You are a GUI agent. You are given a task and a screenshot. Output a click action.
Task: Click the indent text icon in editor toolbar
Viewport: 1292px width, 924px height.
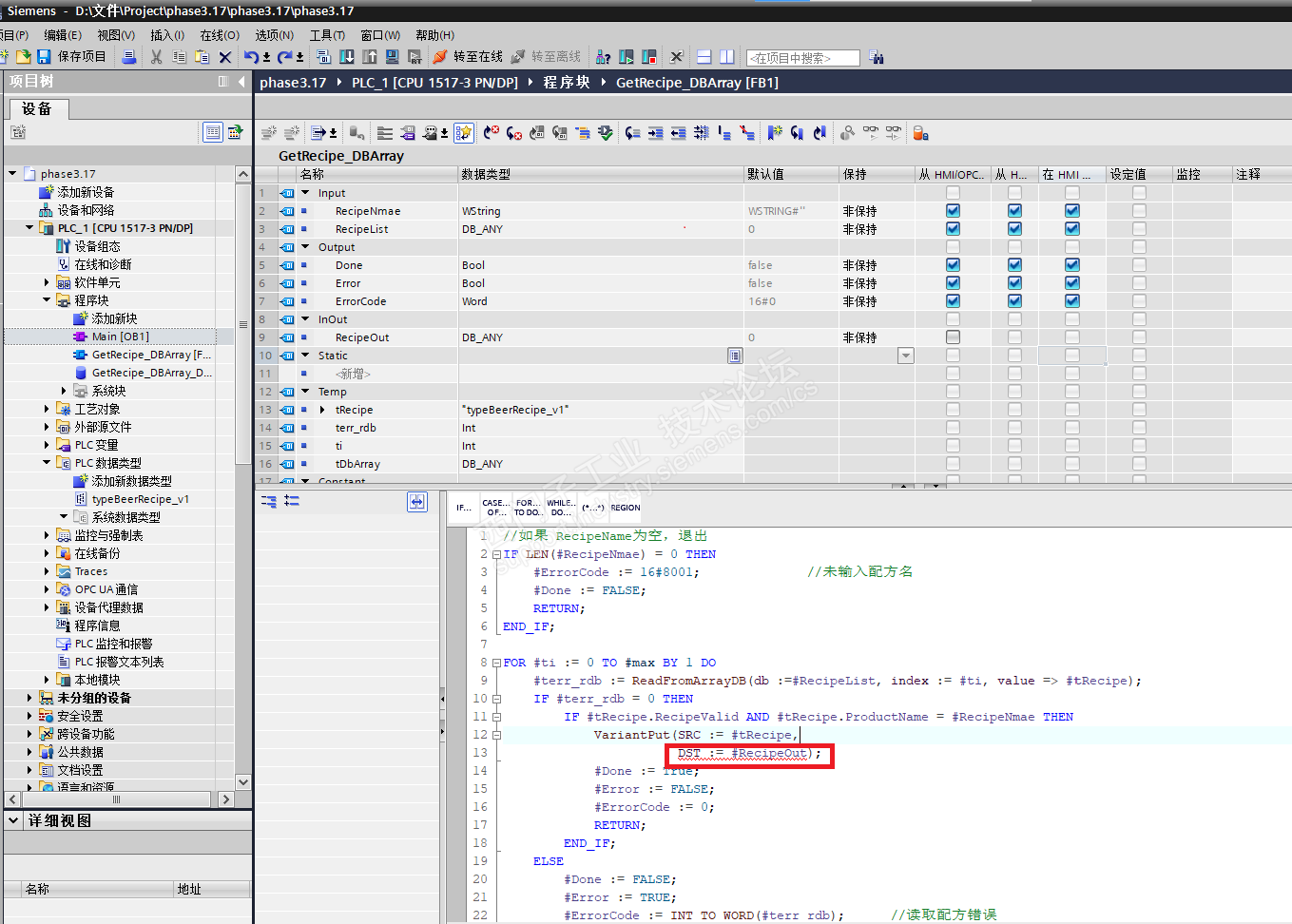coord(656,133)
